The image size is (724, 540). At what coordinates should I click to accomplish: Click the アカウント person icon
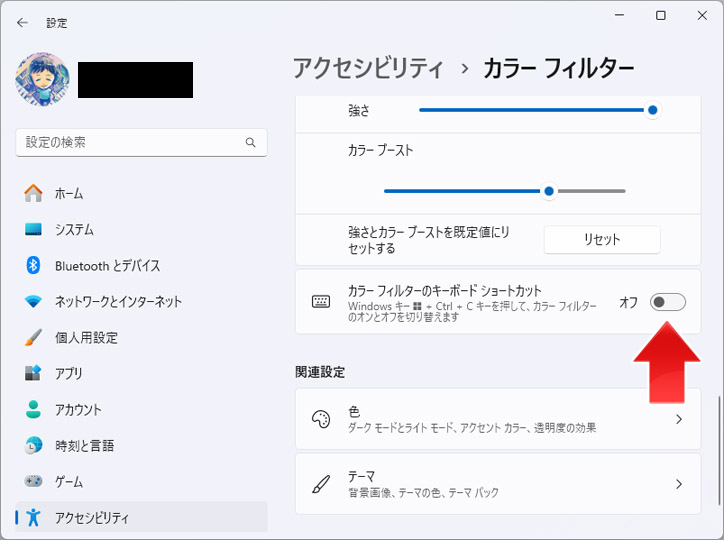33,409
